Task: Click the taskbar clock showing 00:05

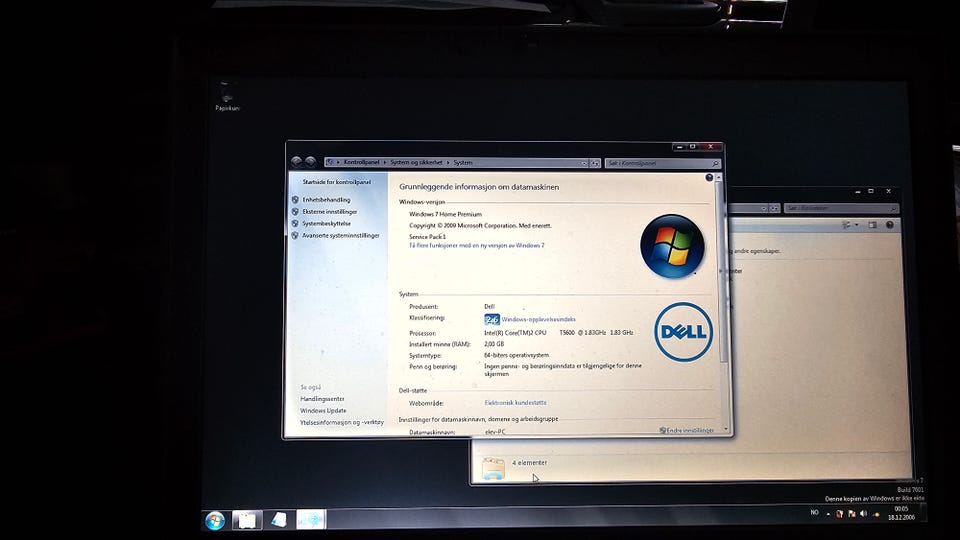Action: (x=901, y=513)
